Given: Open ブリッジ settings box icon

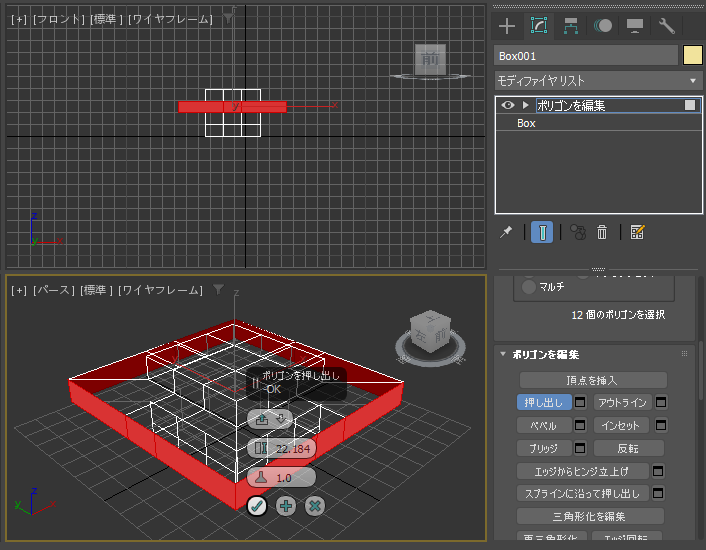Looking at the screenshot, I should 580,448.
